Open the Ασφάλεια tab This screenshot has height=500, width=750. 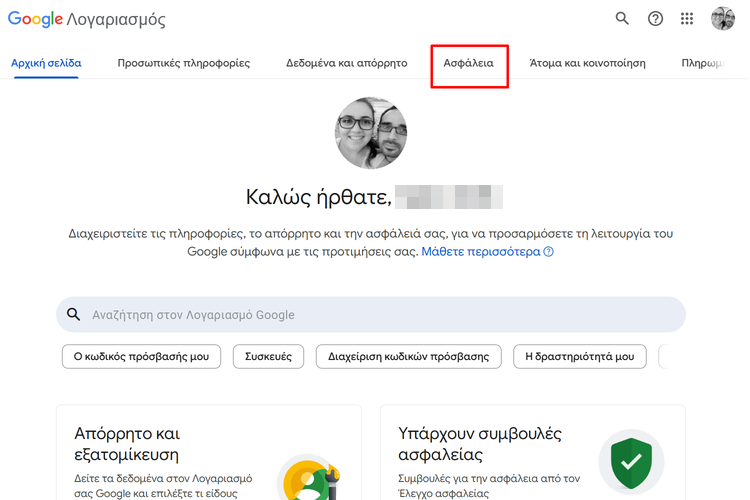(x=468, y=63)
